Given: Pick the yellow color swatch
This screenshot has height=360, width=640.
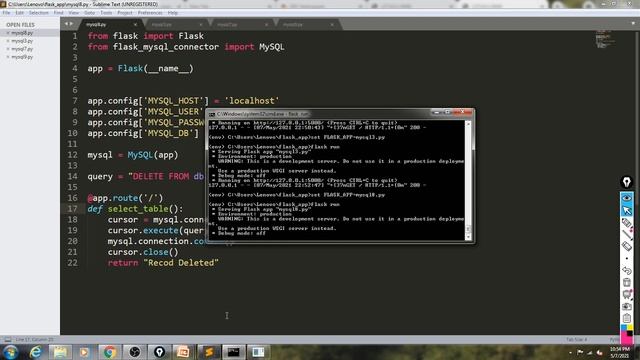Looking at the screenshot, I should click(x=630, y=328).
